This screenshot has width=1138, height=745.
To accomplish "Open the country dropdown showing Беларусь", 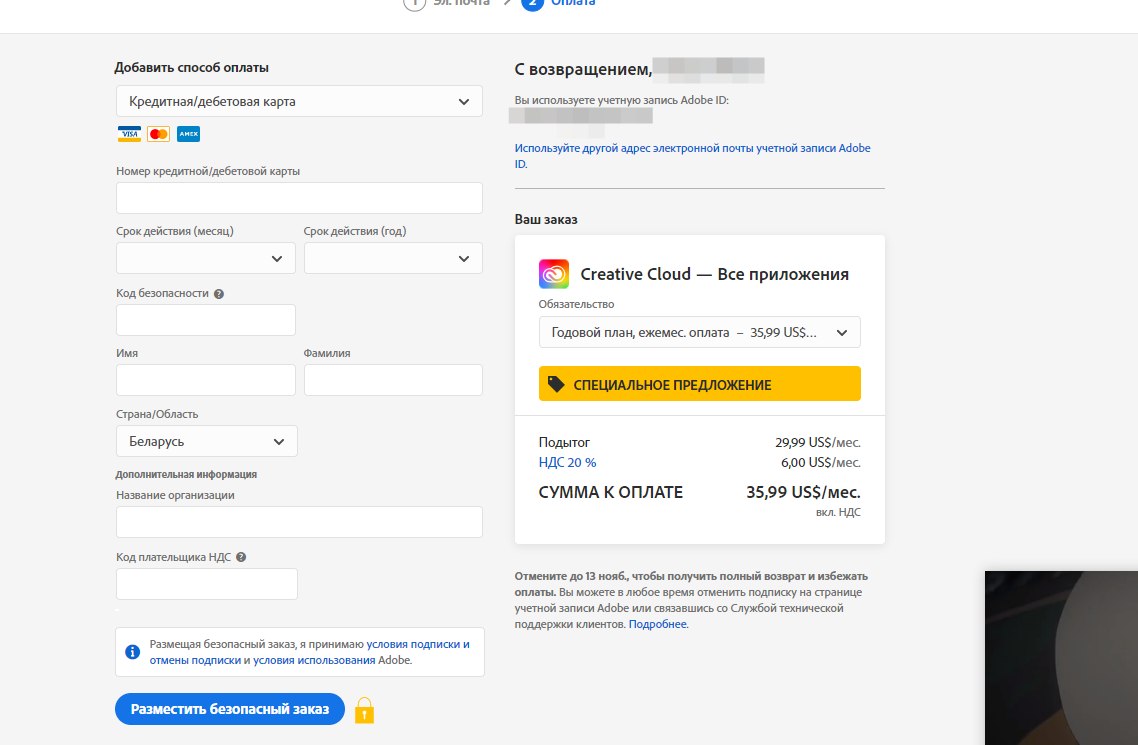I will [207, 441].
